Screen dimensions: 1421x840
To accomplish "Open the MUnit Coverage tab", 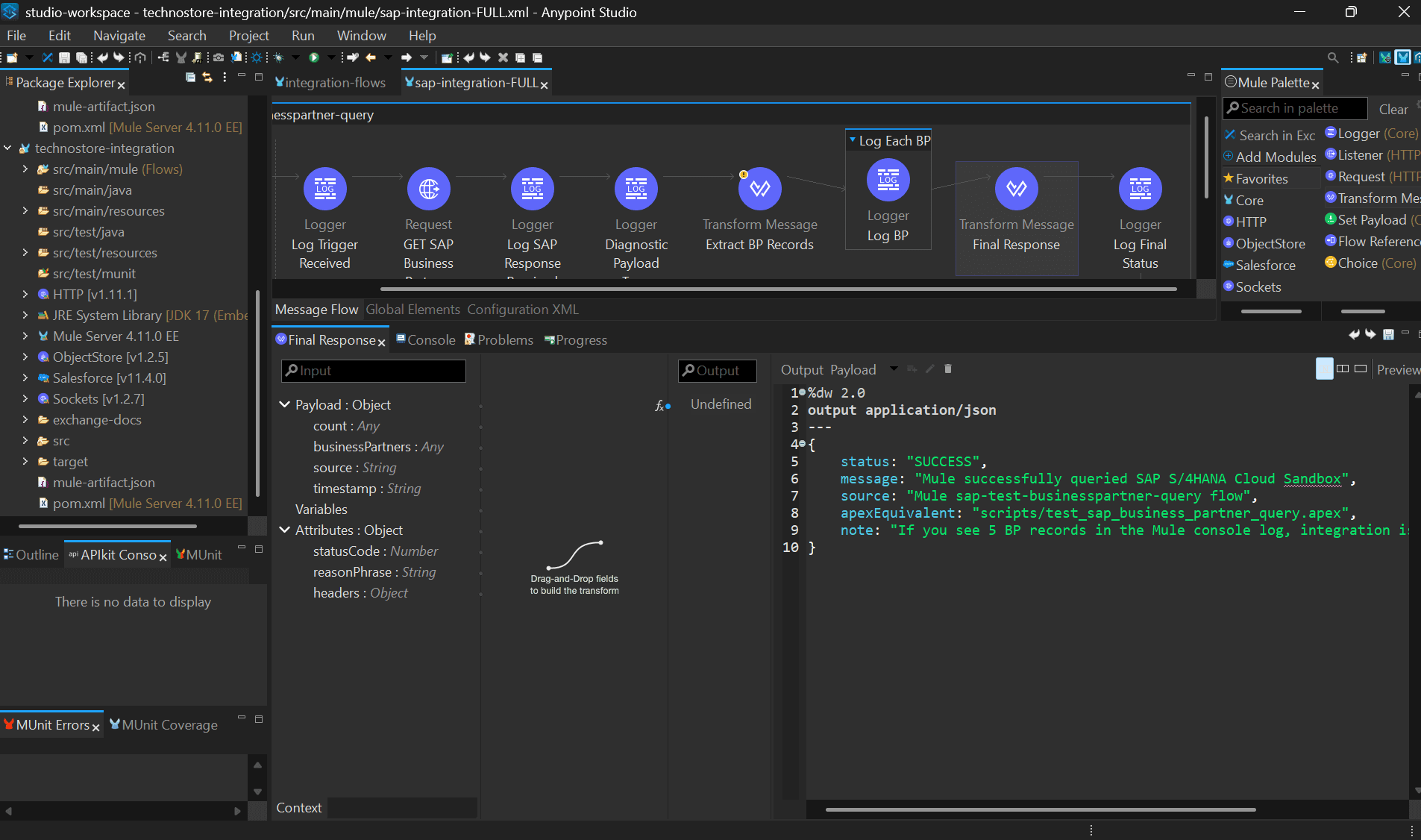I will coord(163,724).
